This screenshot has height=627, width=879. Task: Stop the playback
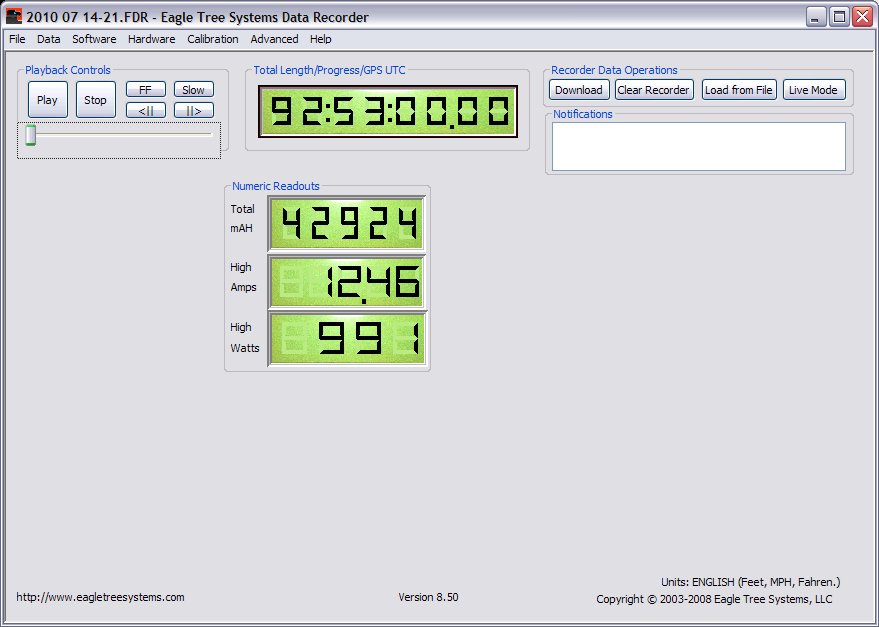96,100
